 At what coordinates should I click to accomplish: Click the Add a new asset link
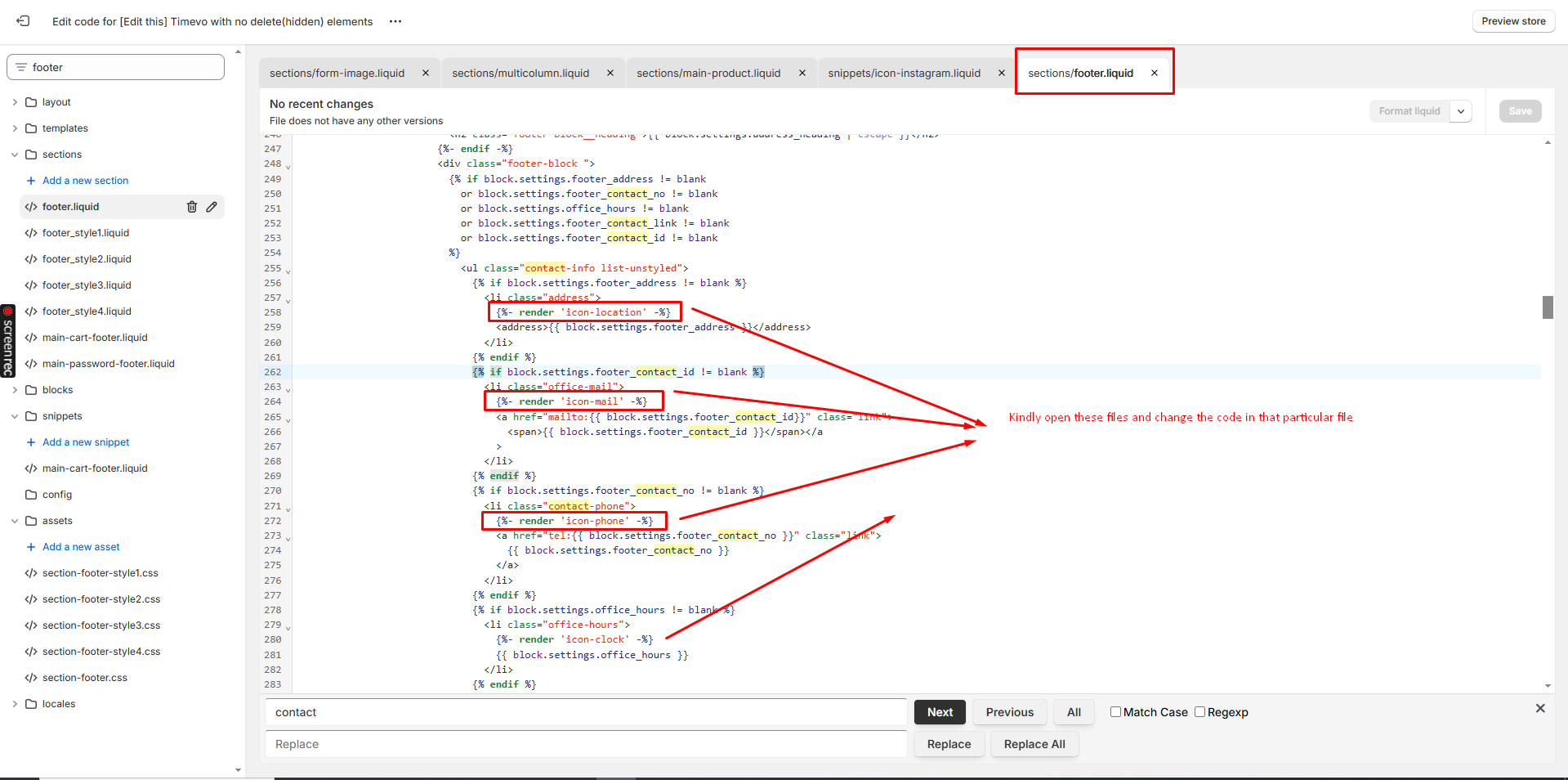point(81,547)
